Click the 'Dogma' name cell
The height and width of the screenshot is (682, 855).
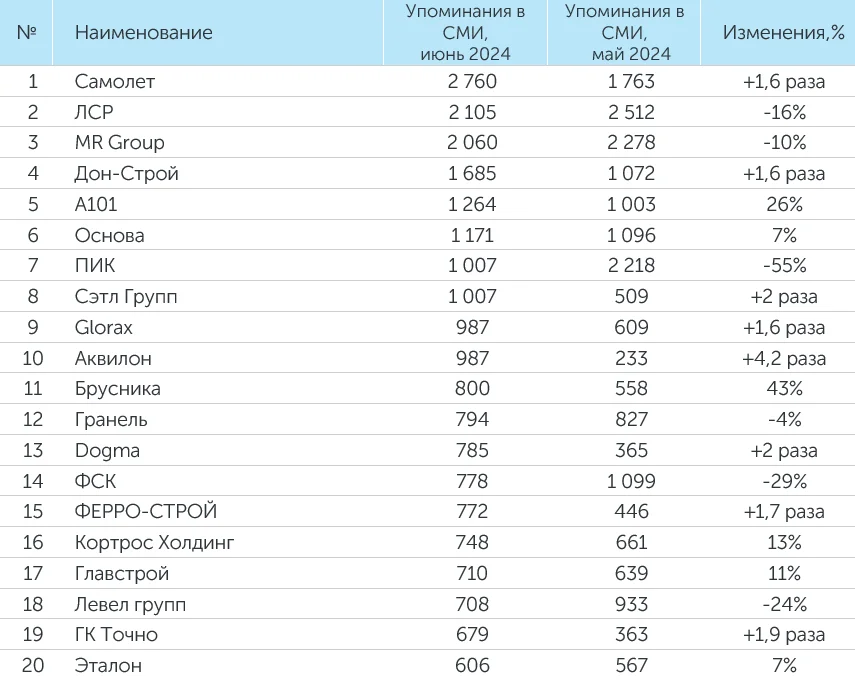107,450
